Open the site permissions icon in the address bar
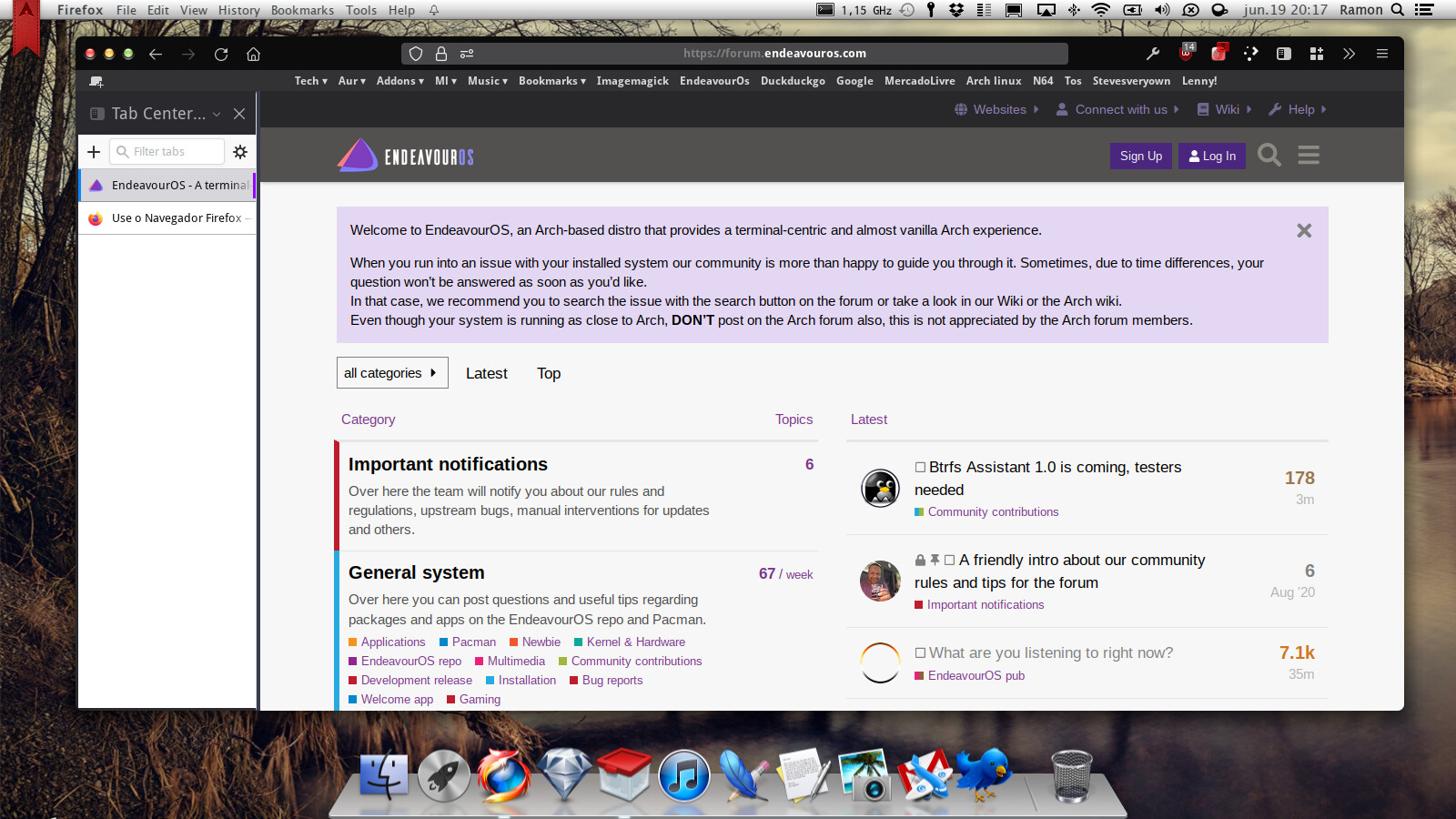Screen dimensions: 1456x819 coord(467,54)
